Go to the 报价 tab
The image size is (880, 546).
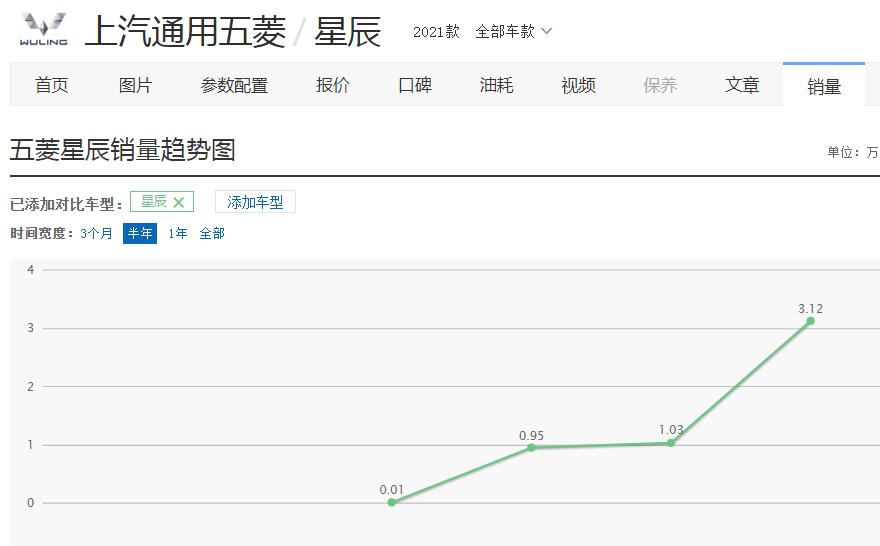coord(333,85)
